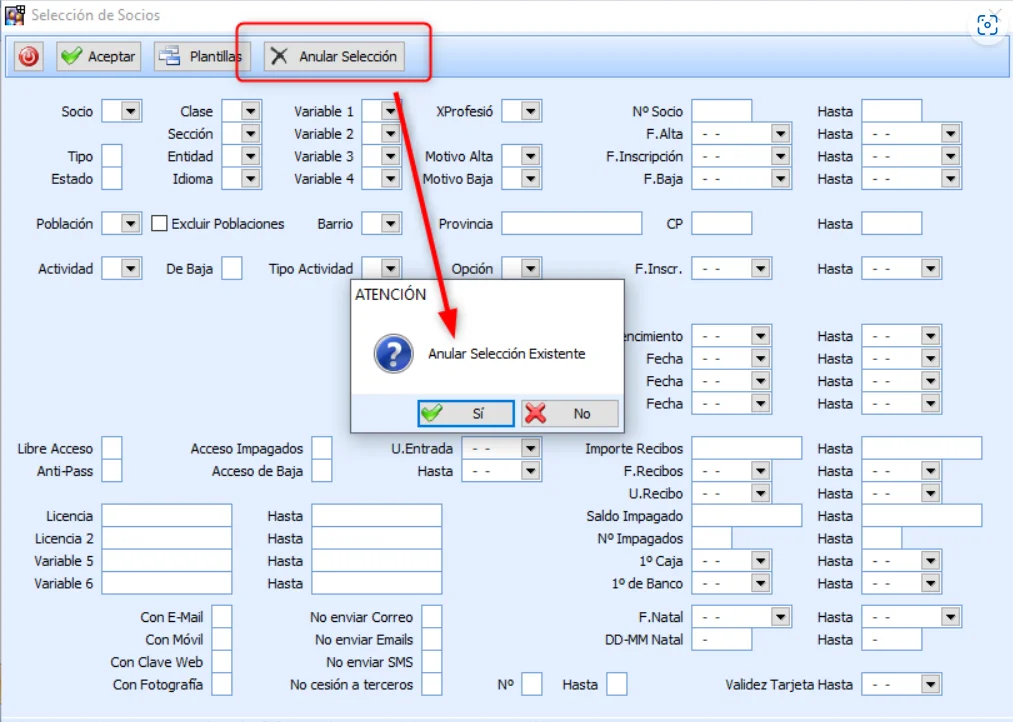This screenshot has width=1013, height=722.
Task: Click the app icon in title bar
Action: click(15, 15)
